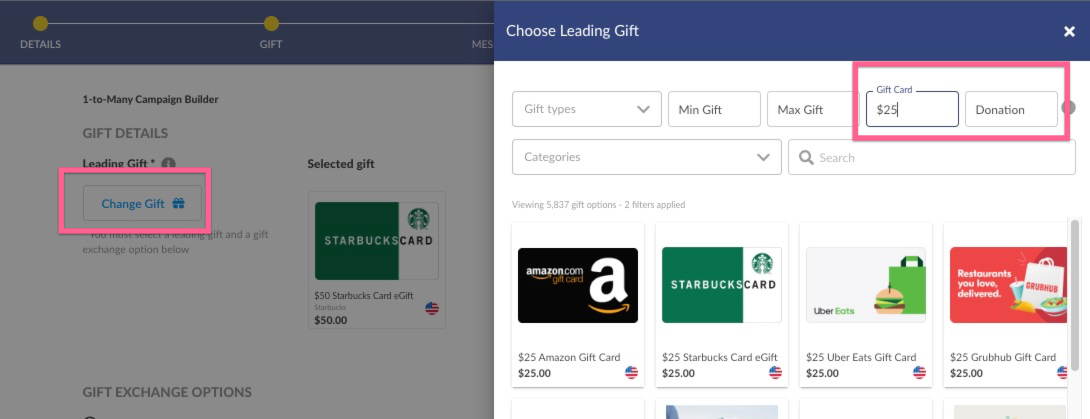Close the Choose Leading Gift panel
This screenshot has height=419, width=1090.
[1069, 31]
